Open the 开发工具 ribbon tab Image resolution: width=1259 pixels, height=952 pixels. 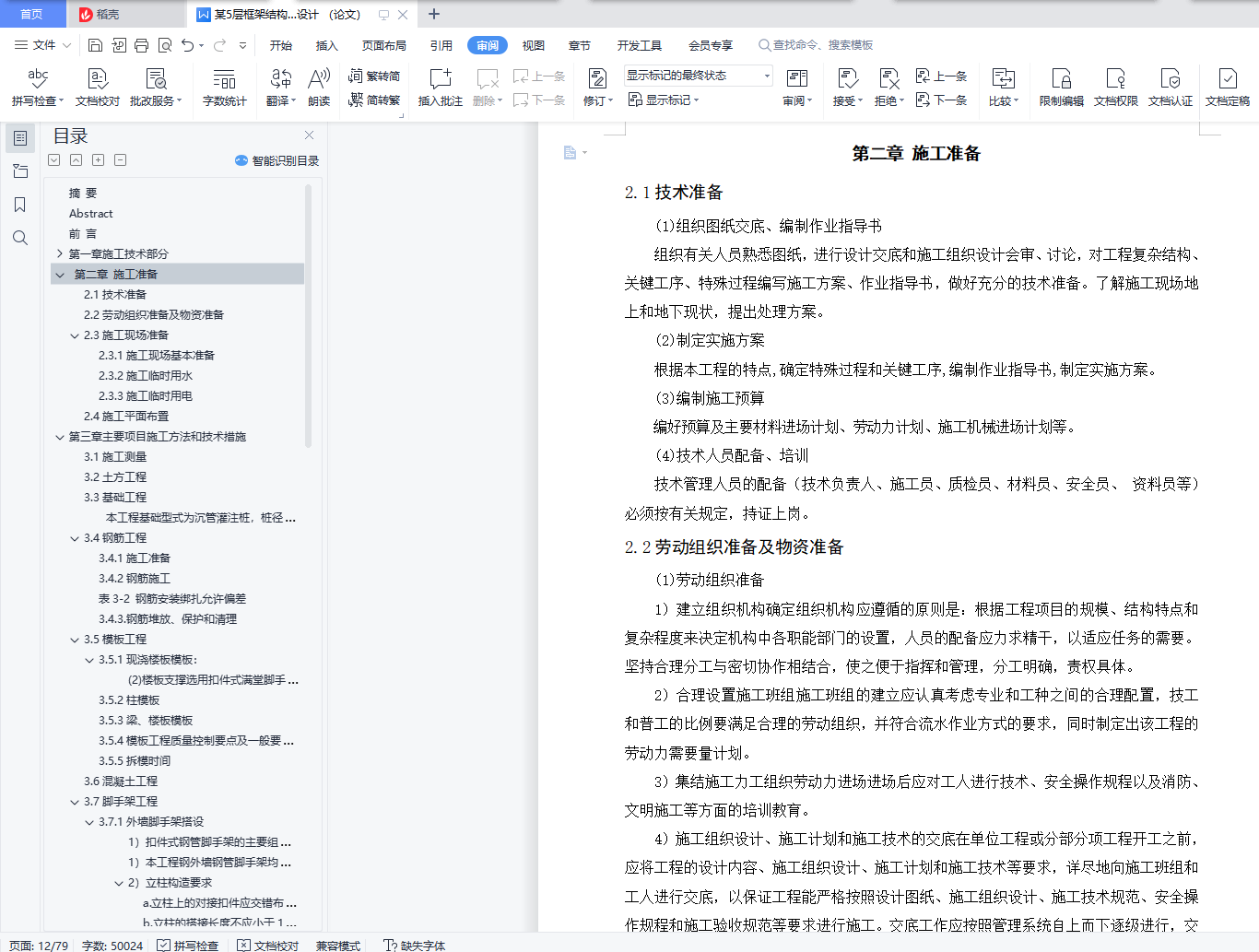pos(640,45)
